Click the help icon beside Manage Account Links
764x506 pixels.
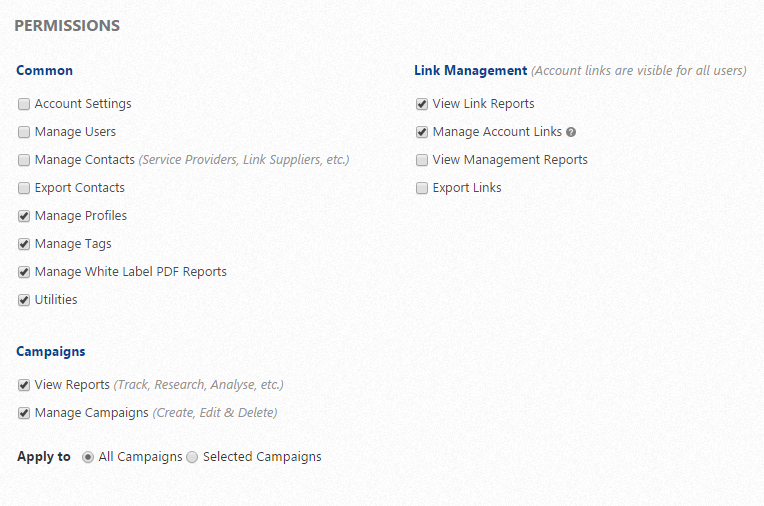click(571, 132)
